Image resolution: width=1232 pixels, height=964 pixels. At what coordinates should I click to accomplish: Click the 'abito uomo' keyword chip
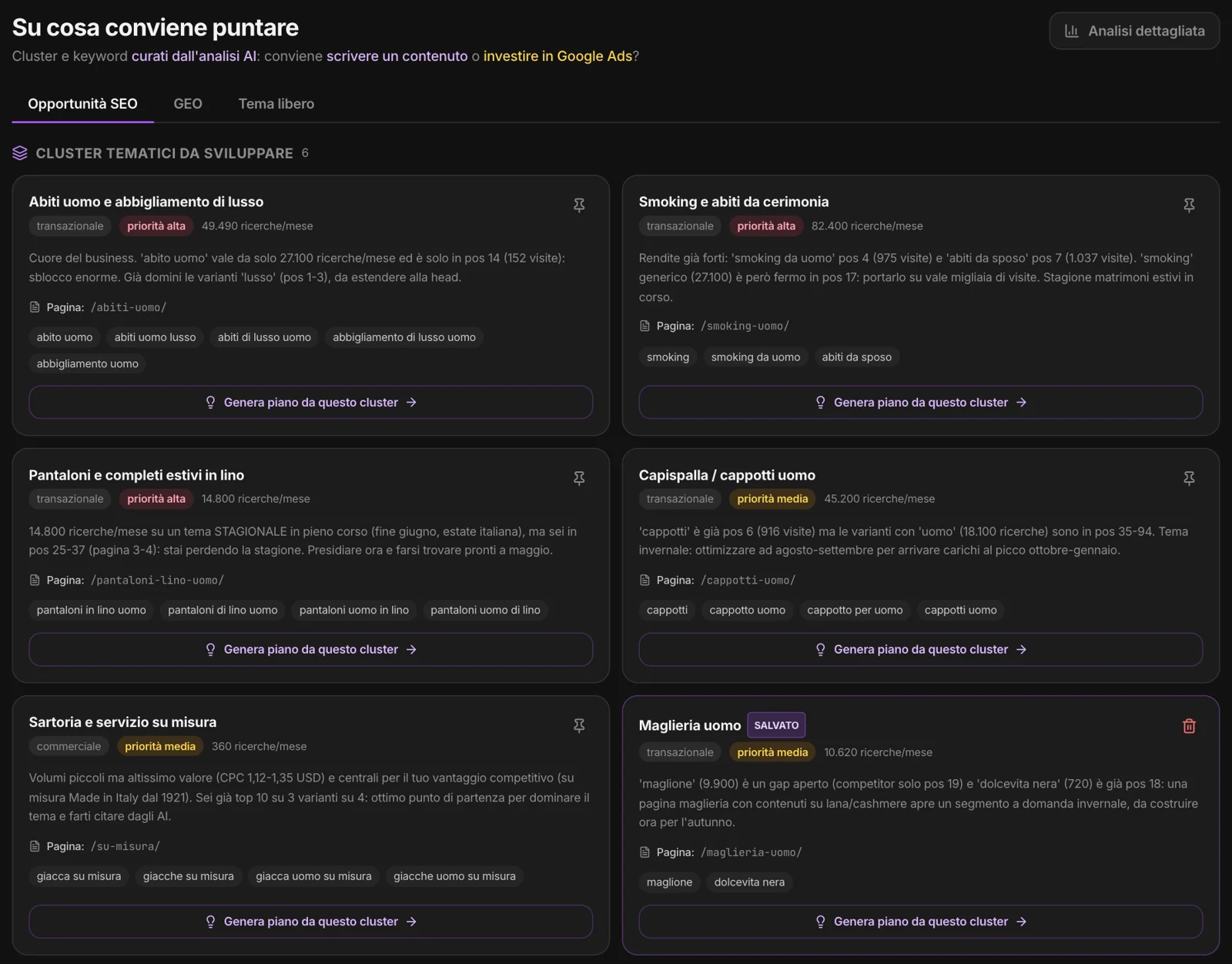65,337
